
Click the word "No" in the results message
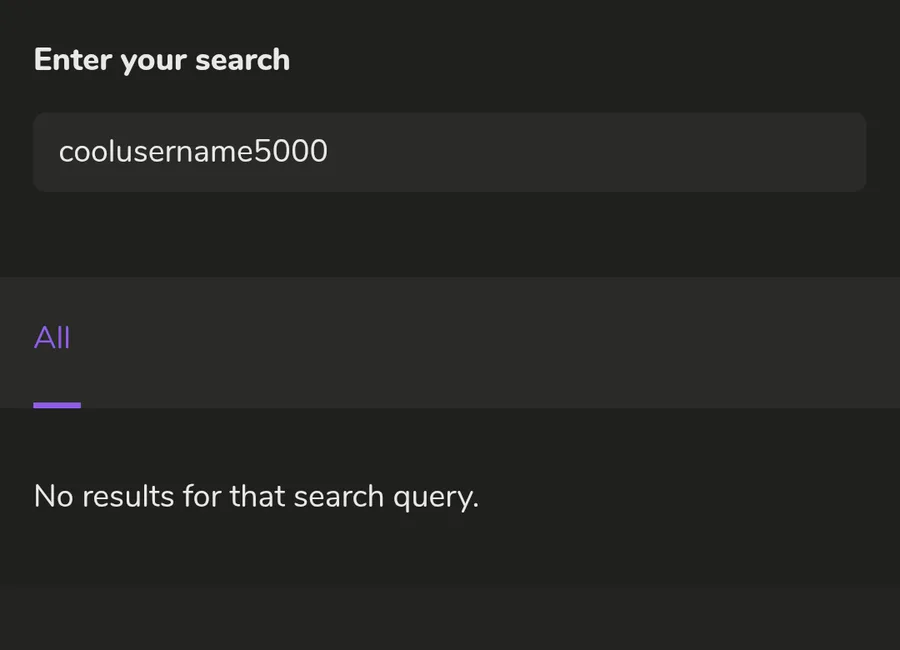pos(53,496)
